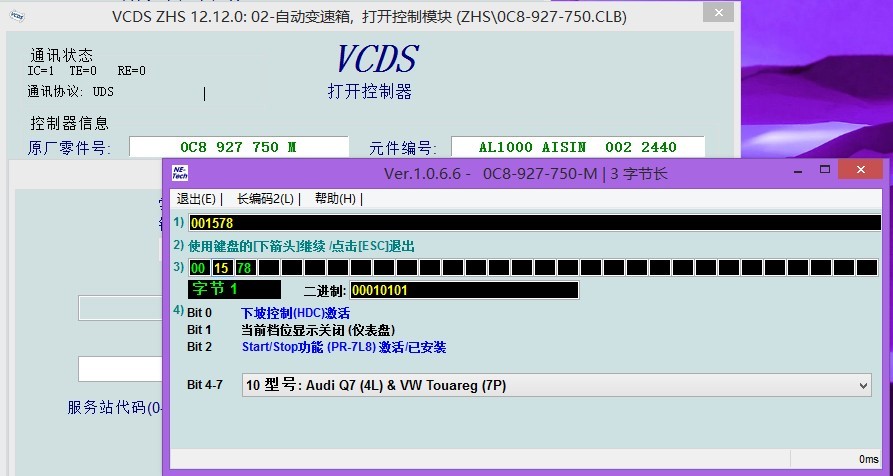Click the upper empty input box in VCDS window

(121, 308)
